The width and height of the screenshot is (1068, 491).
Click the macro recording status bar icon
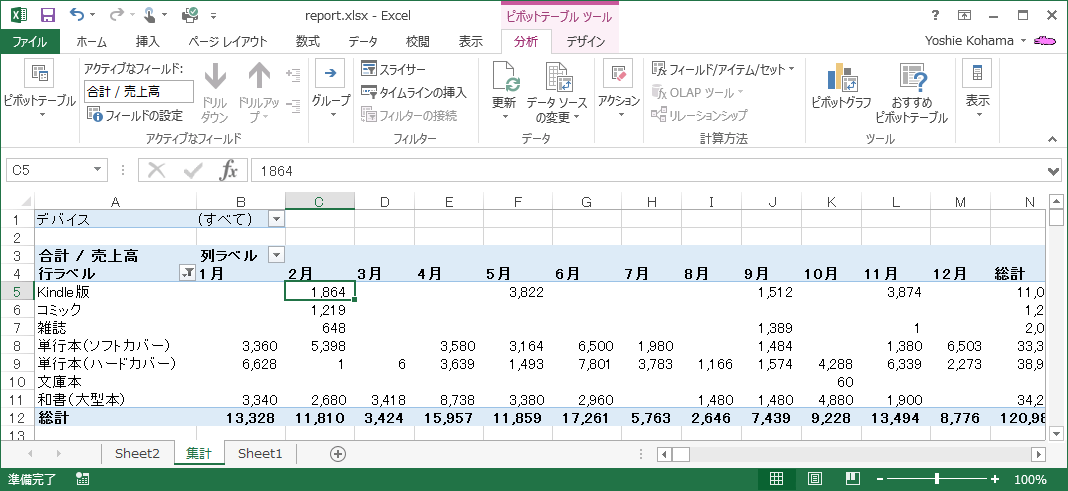[82, 479]
